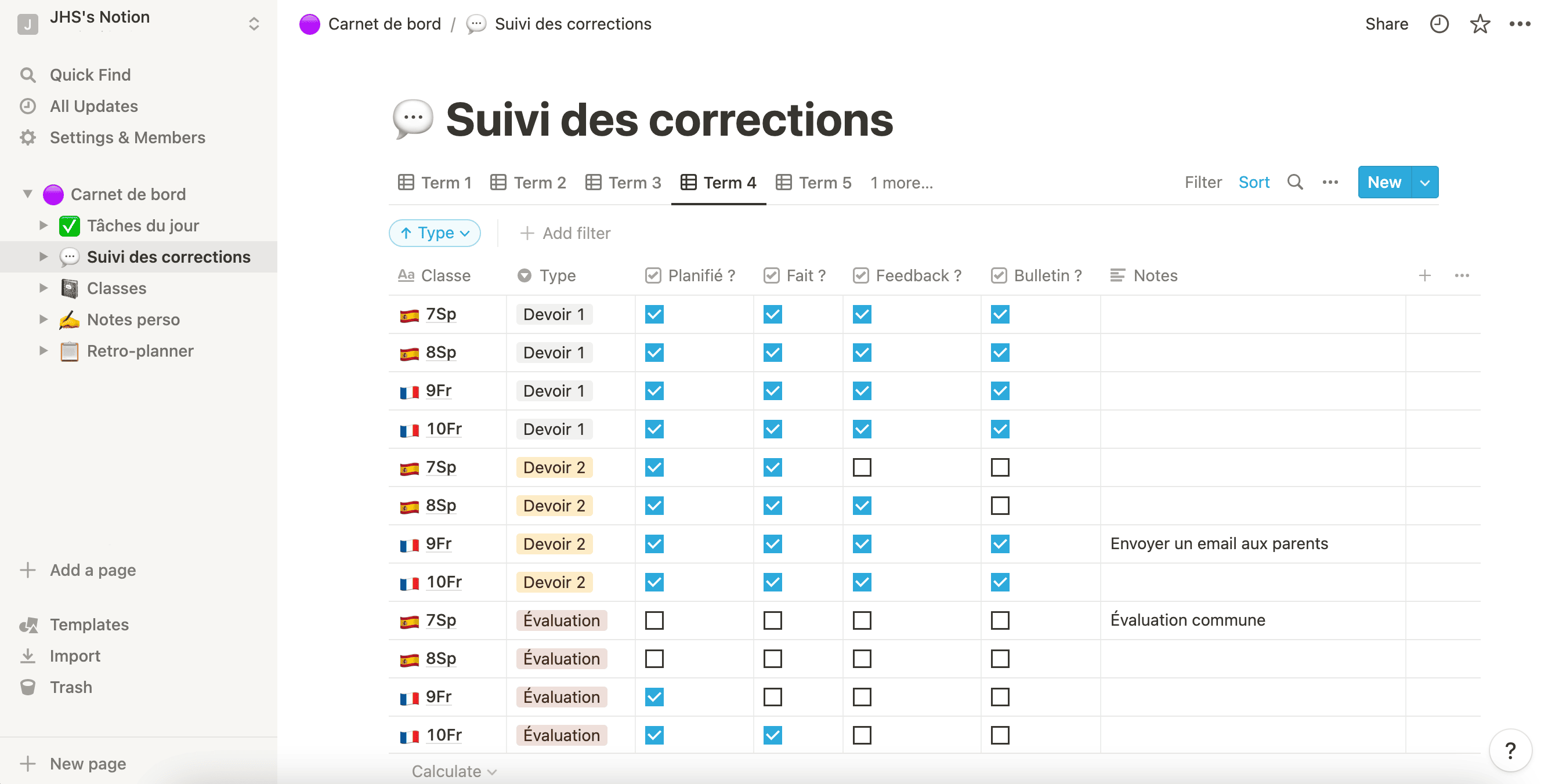
Task: Uncheck Bulletin for 9Fr Devoir 2
Action: 1000,544
